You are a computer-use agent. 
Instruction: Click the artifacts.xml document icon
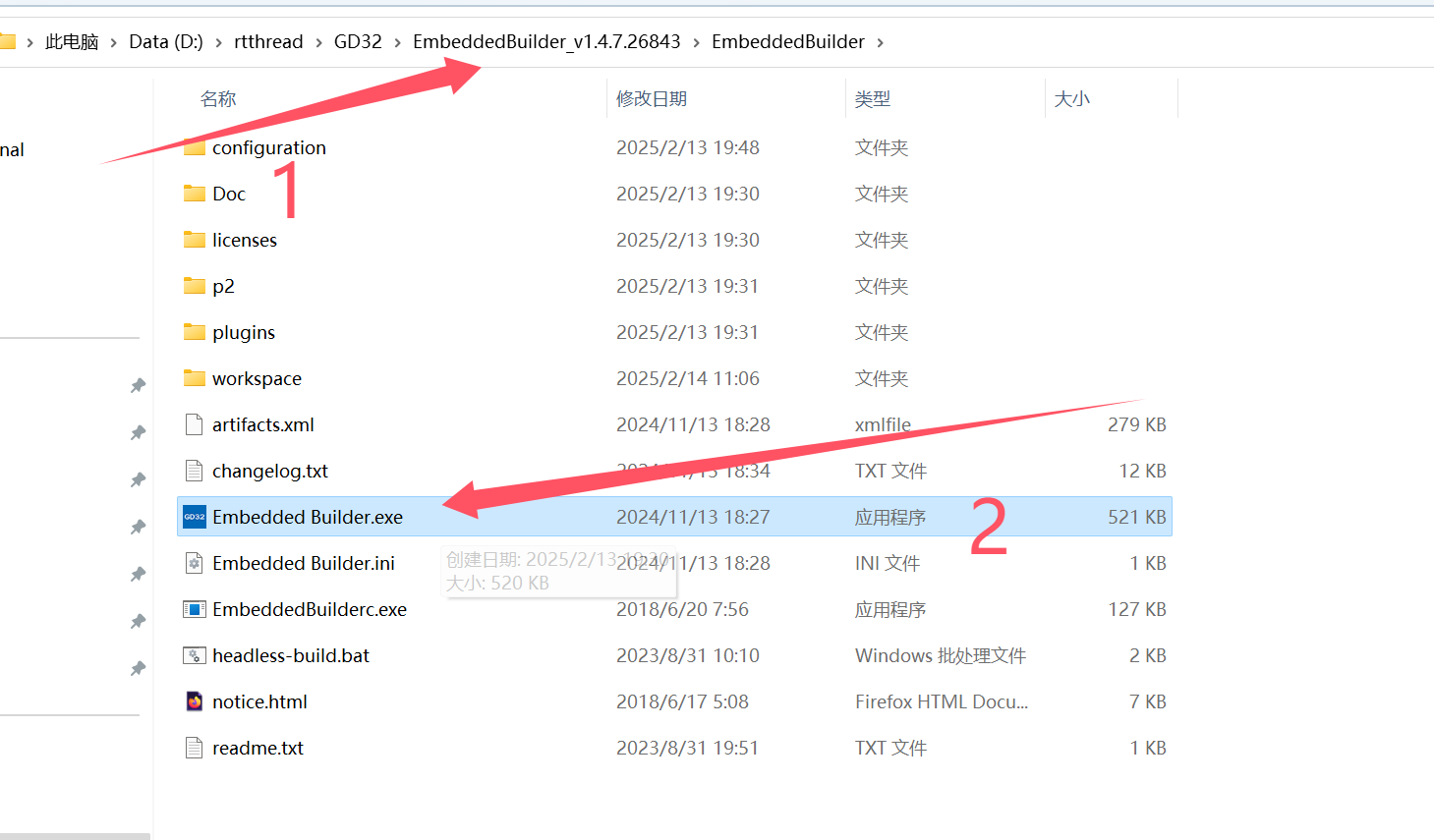click(x=193, y=423)
